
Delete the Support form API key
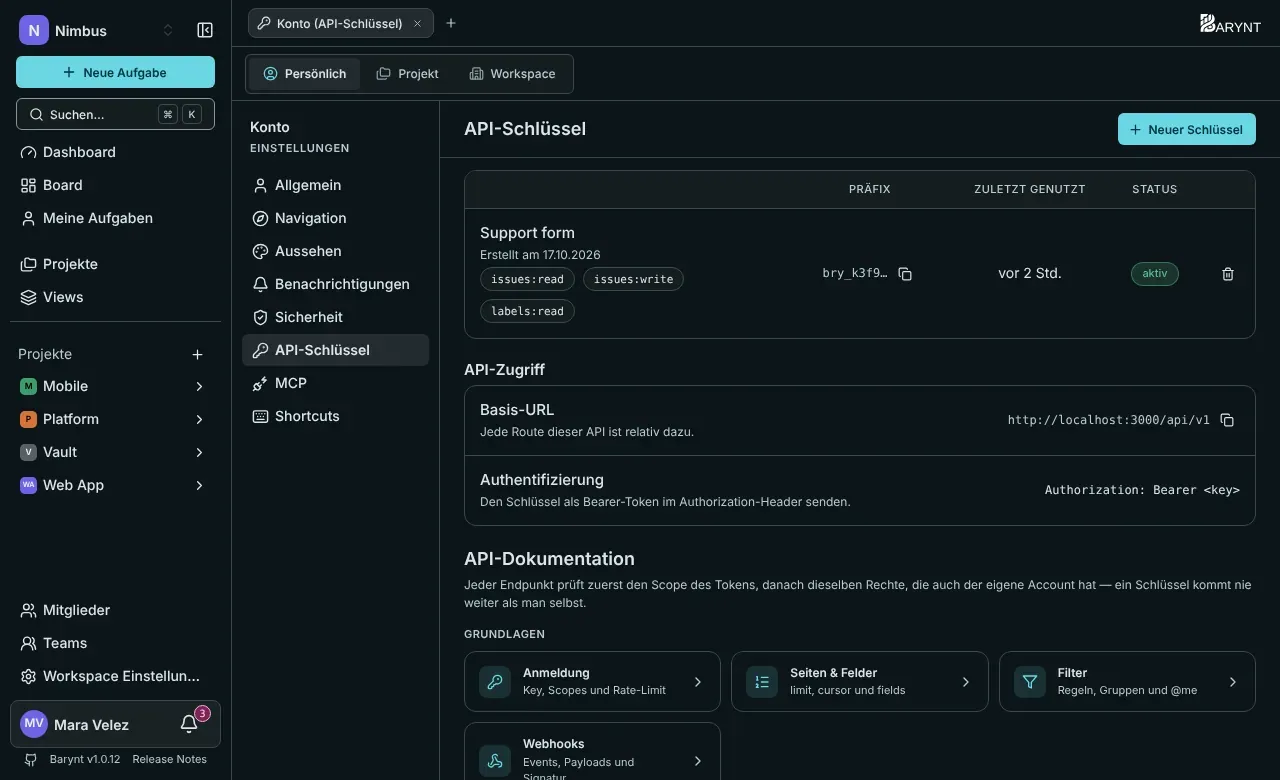click(1228, 274)
